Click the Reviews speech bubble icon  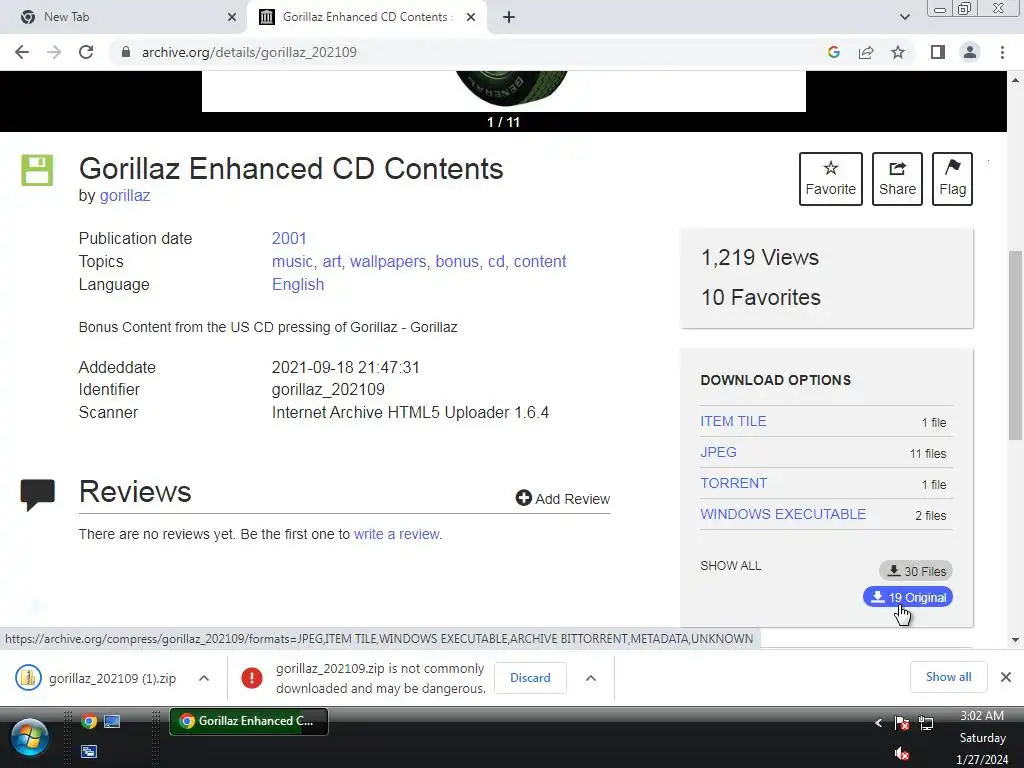point(37,494)
